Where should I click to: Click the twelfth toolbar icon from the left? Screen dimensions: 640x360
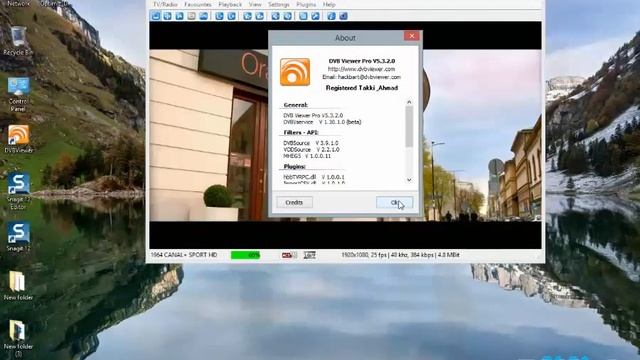303,16
